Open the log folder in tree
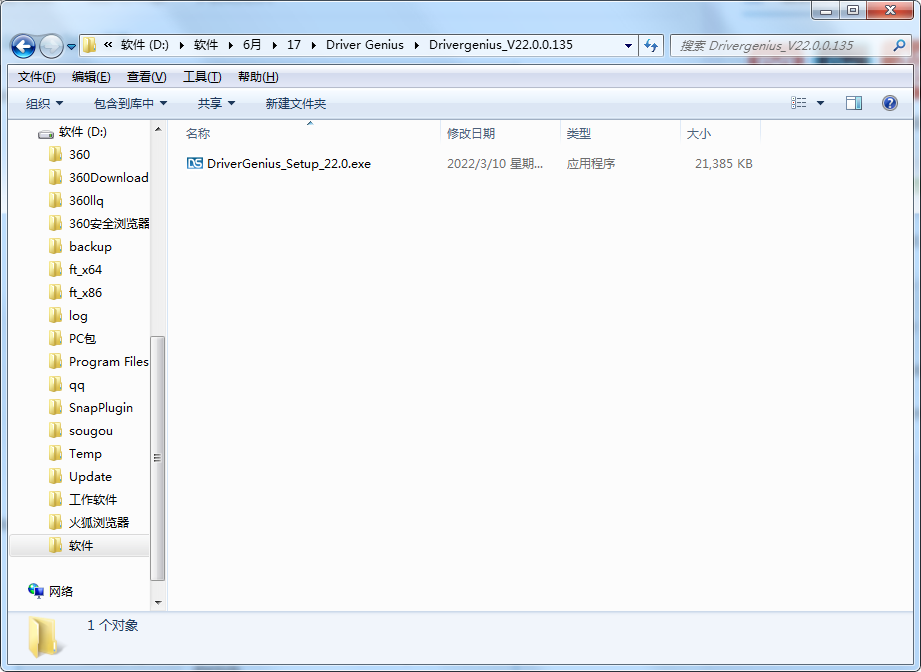 click(x=78, y=315)
